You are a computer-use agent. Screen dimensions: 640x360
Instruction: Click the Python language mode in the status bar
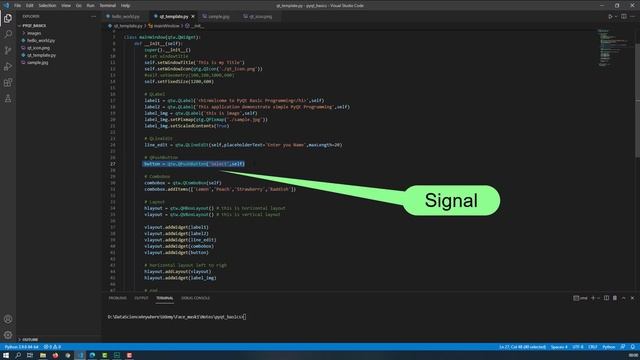tap(609, 347)
